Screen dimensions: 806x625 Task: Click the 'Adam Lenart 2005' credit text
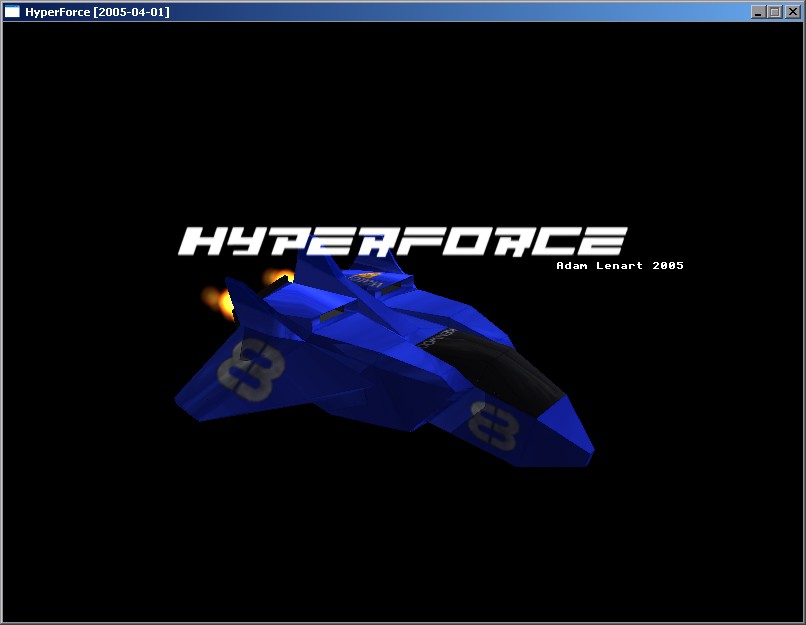pos(619,266)
